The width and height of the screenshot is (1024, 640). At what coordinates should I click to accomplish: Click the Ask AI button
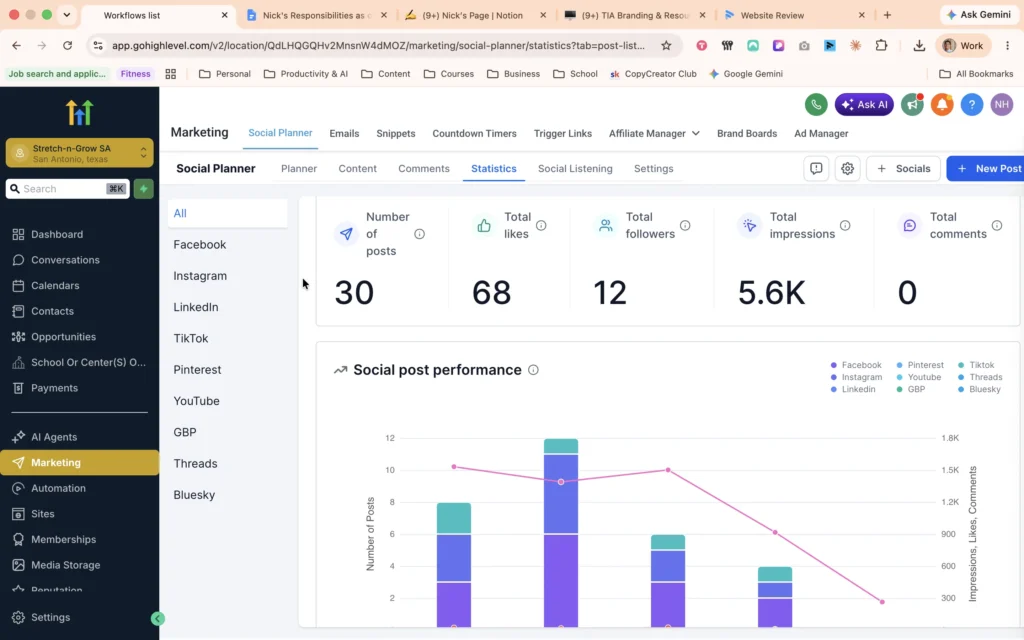pyautogui.click(x=864, y=104)
